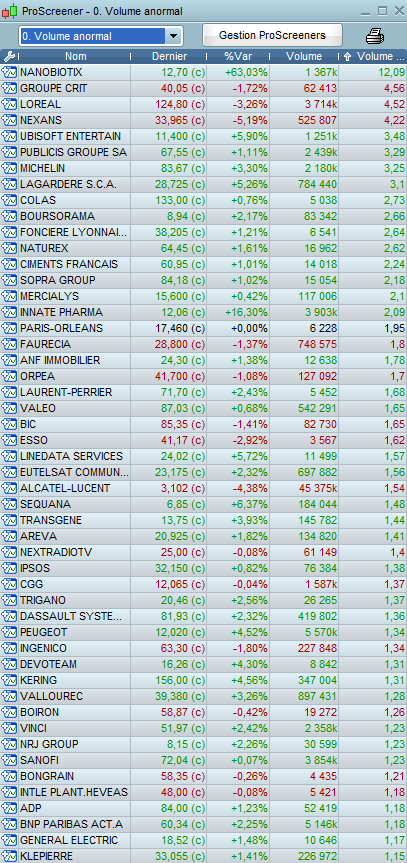Click ADP in the list
Screen dimensions: 407x863
point(30,808)
